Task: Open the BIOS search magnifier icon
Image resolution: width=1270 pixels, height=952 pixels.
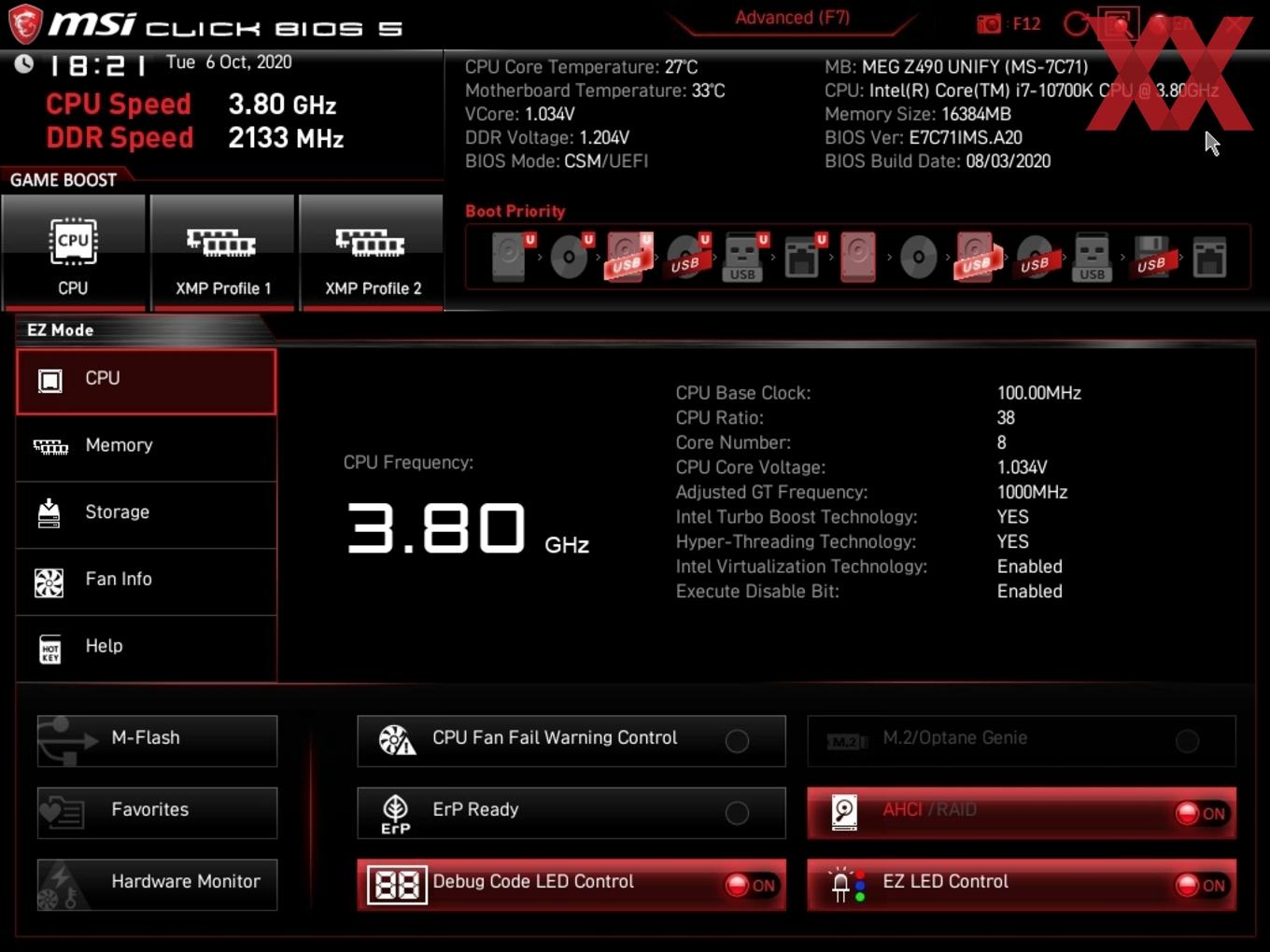Action: (1118, 22)
